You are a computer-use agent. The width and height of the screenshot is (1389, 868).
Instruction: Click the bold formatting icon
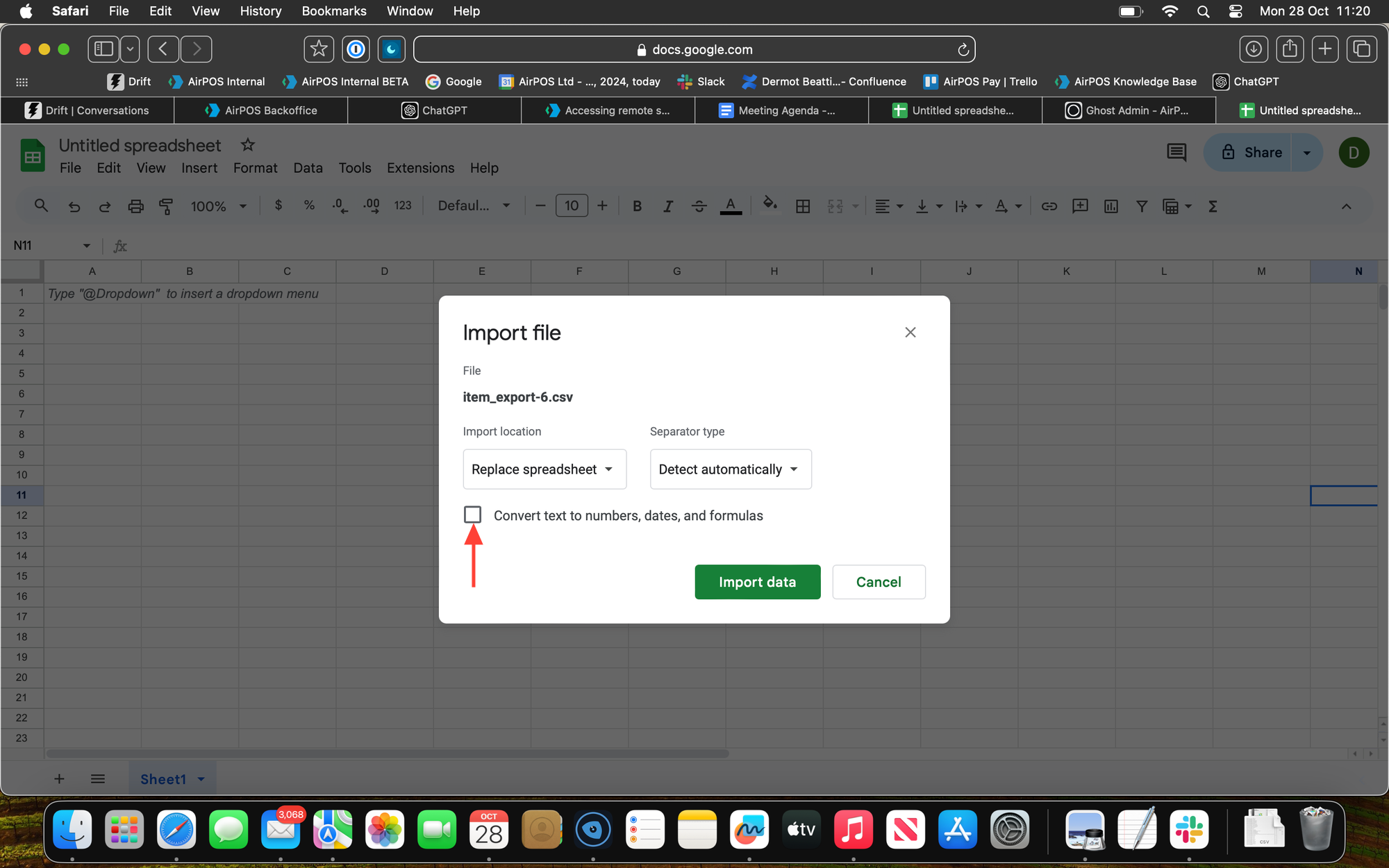coord(637,206)
